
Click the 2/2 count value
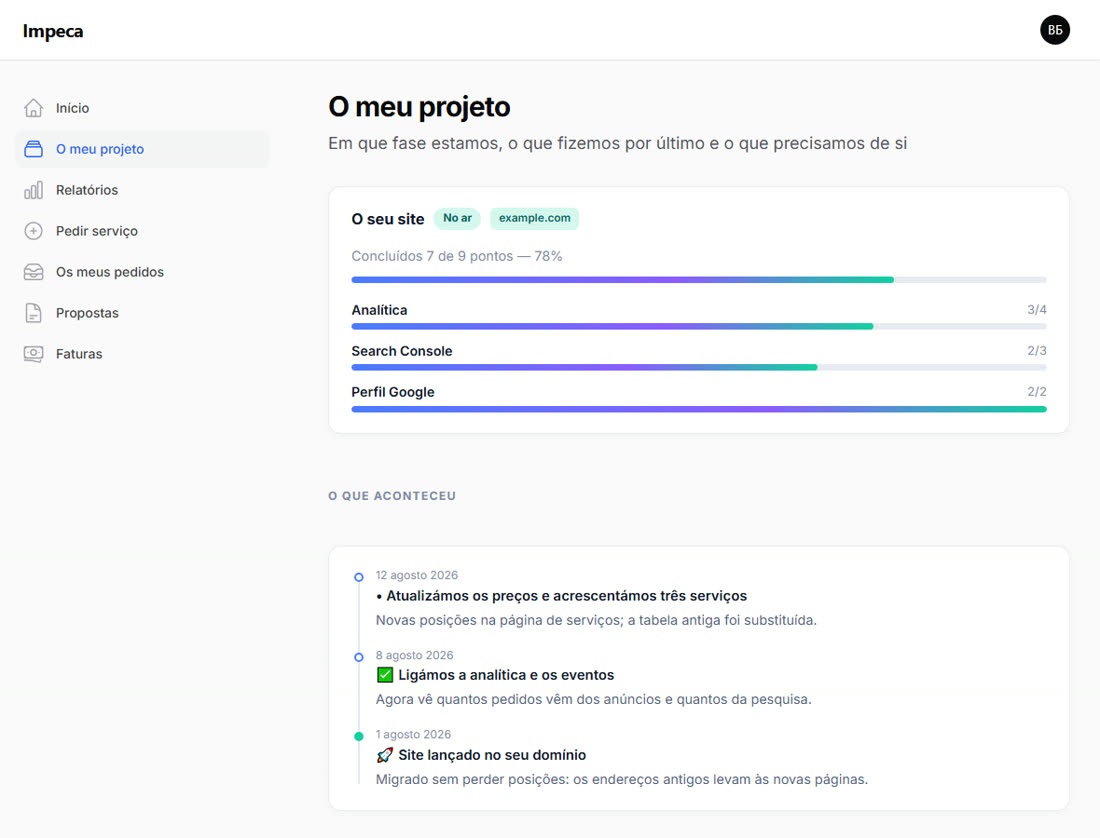pyautogui.click(x=1037, y=391)
